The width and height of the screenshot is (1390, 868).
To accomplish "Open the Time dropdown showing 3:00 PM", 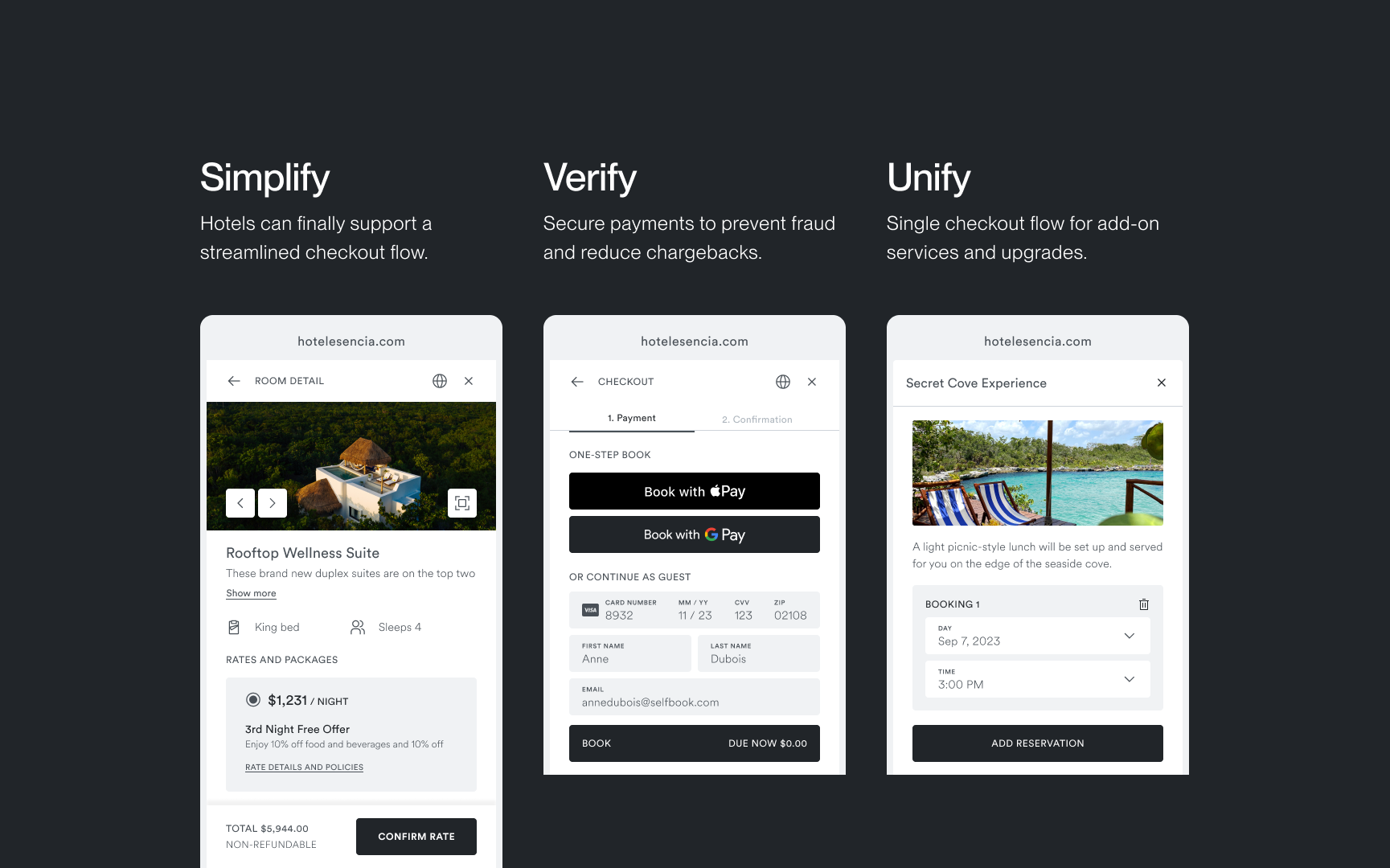I will (x=1038, y=679).
